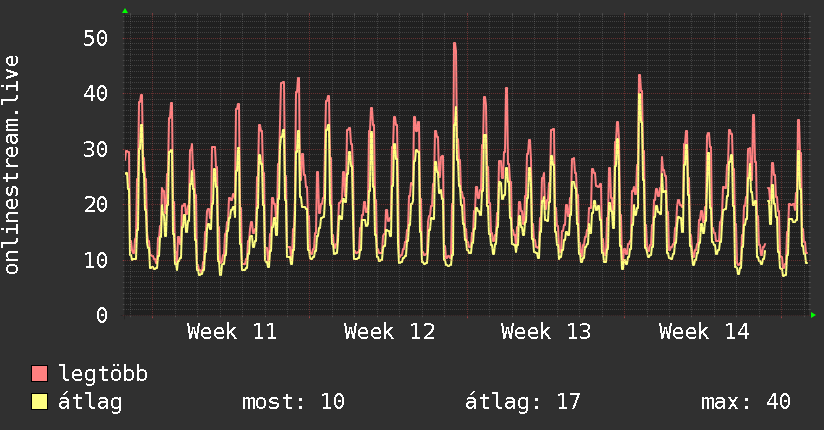Click the green arrow atop the y-axis
The height and width of the screenshot is (430, 824).
tap(125, 11)
